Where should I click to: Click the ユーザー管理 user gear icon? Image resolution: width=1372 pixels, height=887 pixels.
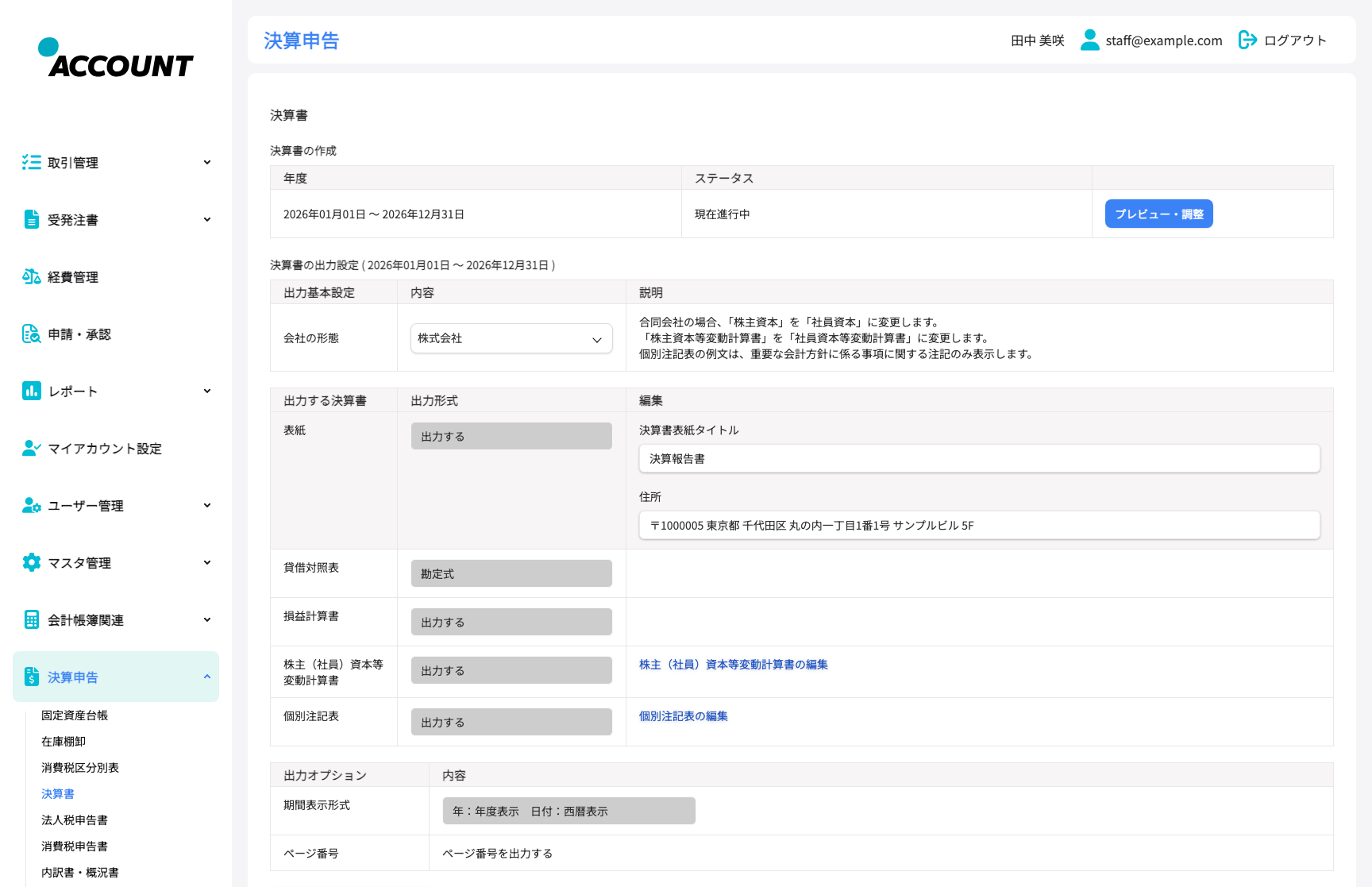pyautogui.click(x=31, y=506)
